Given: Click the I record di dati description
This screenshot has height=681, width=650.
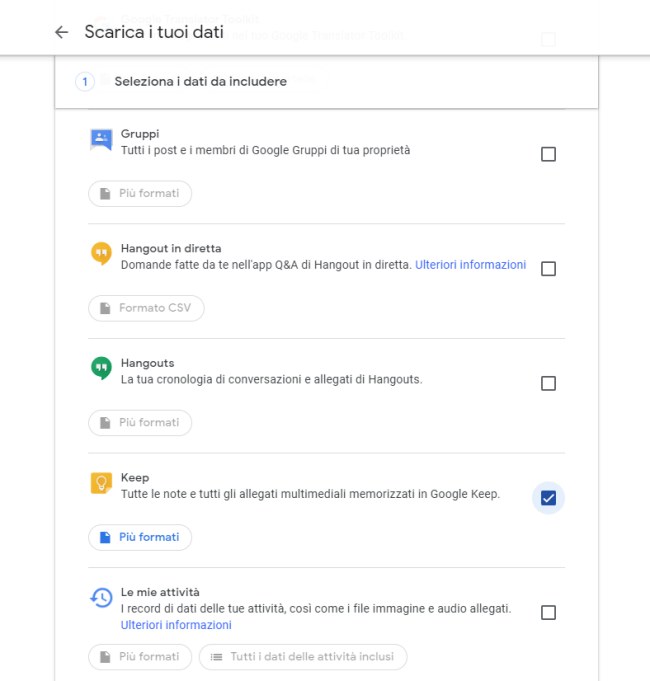Looking at the screenshot, I should pyautogui.click(x=316, y=608).
